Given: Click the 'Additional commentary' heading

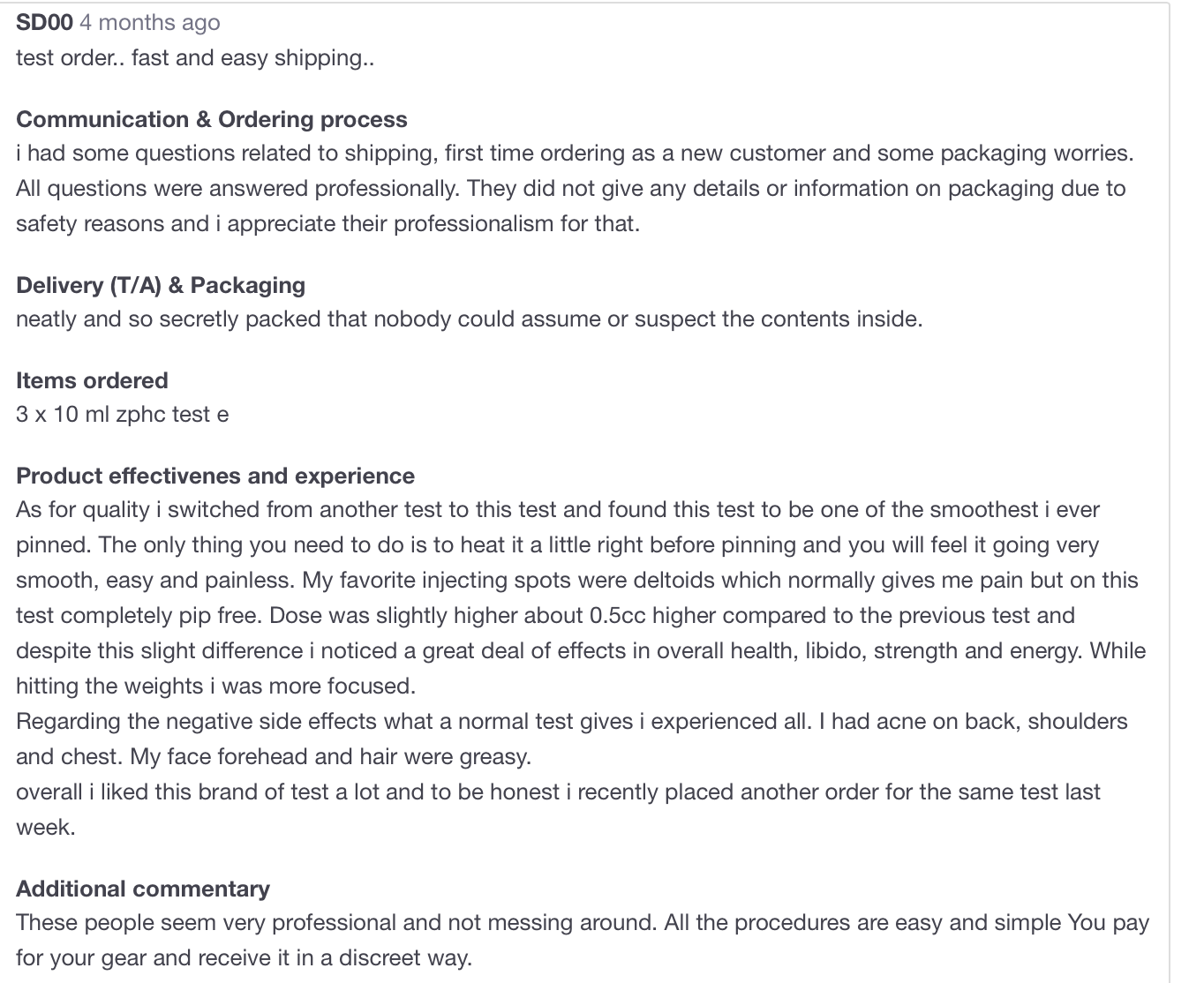Looking at the screenshot, I should tap(143, 889).
